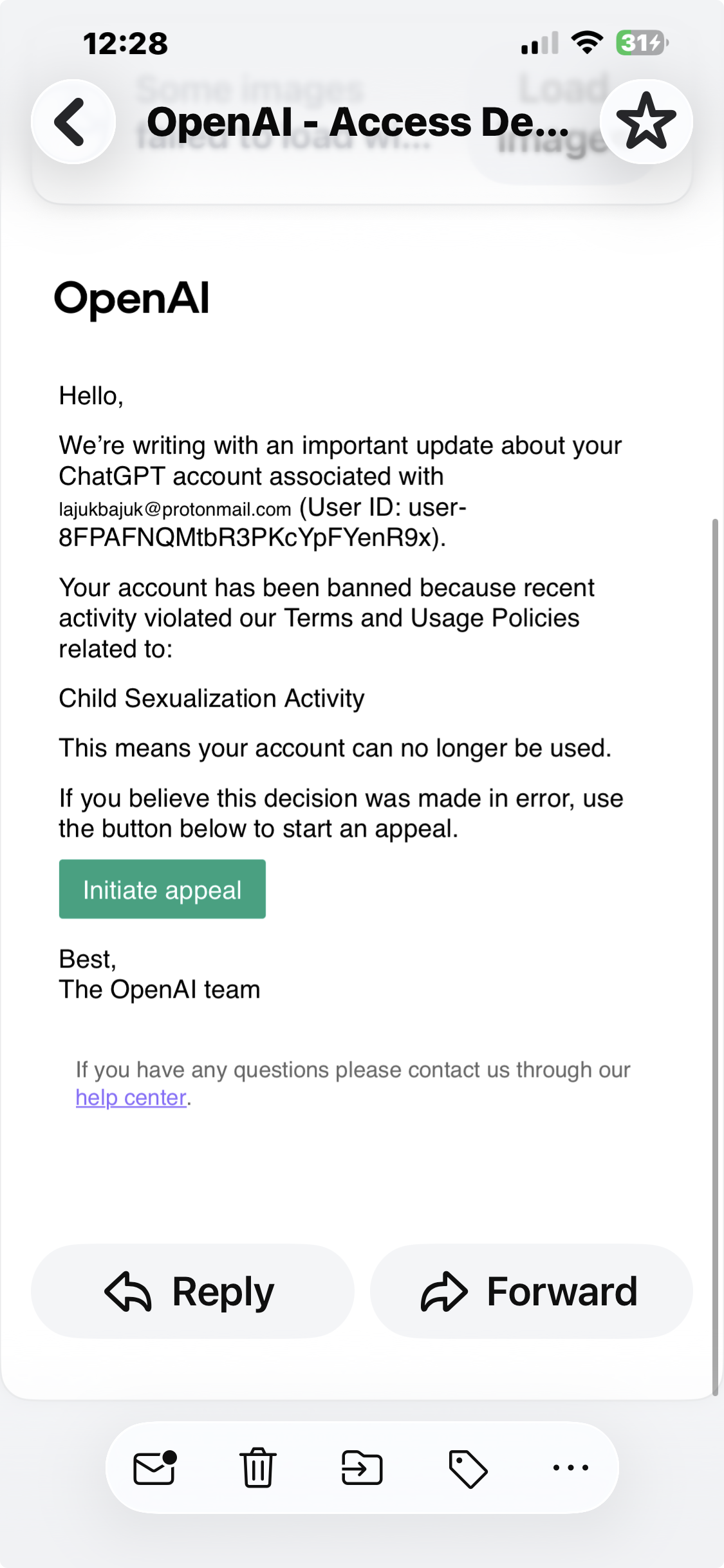Tap the battery status indicator
Screen dimensions: 724x1568
point(642,43)
